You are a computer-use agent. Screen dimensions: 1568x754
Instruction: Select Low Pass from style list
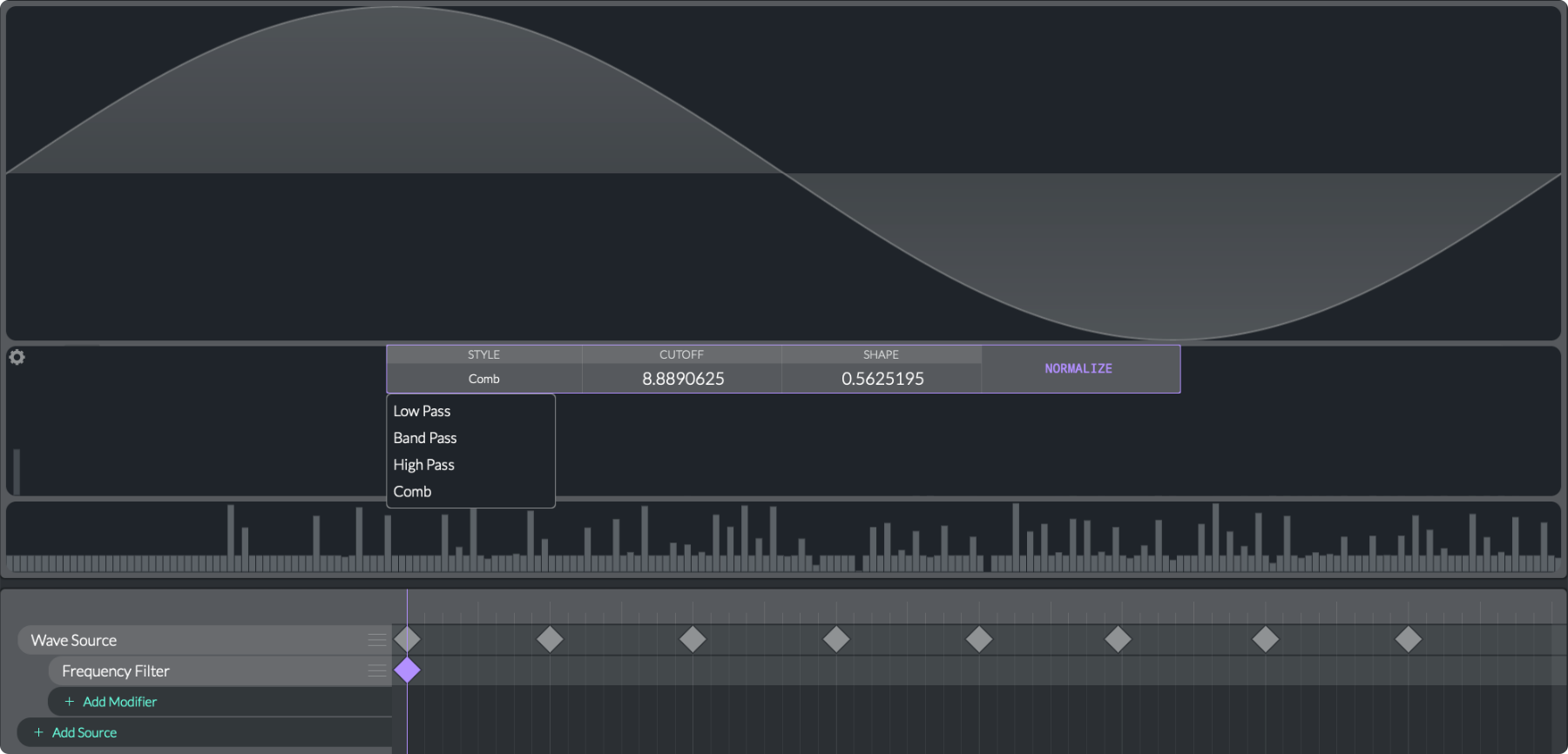pos(470,411)
